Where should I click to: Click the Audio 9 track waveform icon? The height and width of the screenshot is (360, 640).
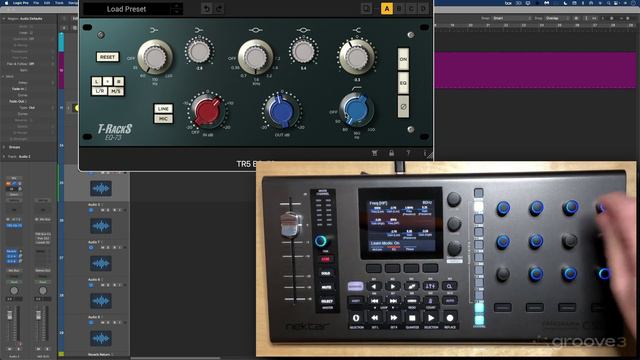point(101,338)
